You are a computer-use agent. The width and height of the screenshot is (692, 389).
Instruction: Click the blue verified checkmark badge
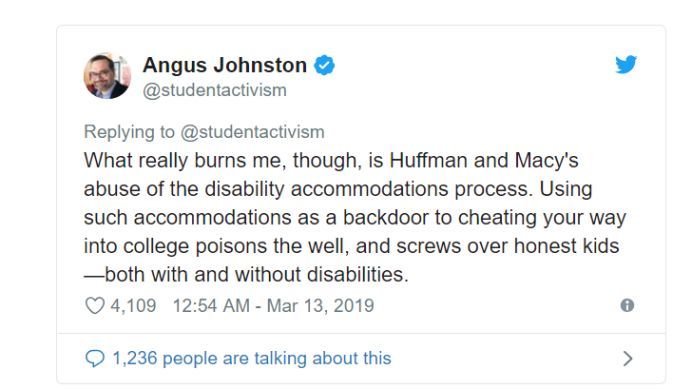tap(324, 65)
